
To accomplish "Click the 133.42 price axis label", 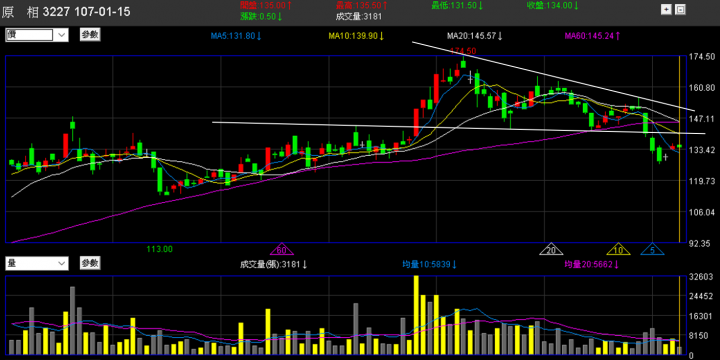I will [x=702, y=150].
